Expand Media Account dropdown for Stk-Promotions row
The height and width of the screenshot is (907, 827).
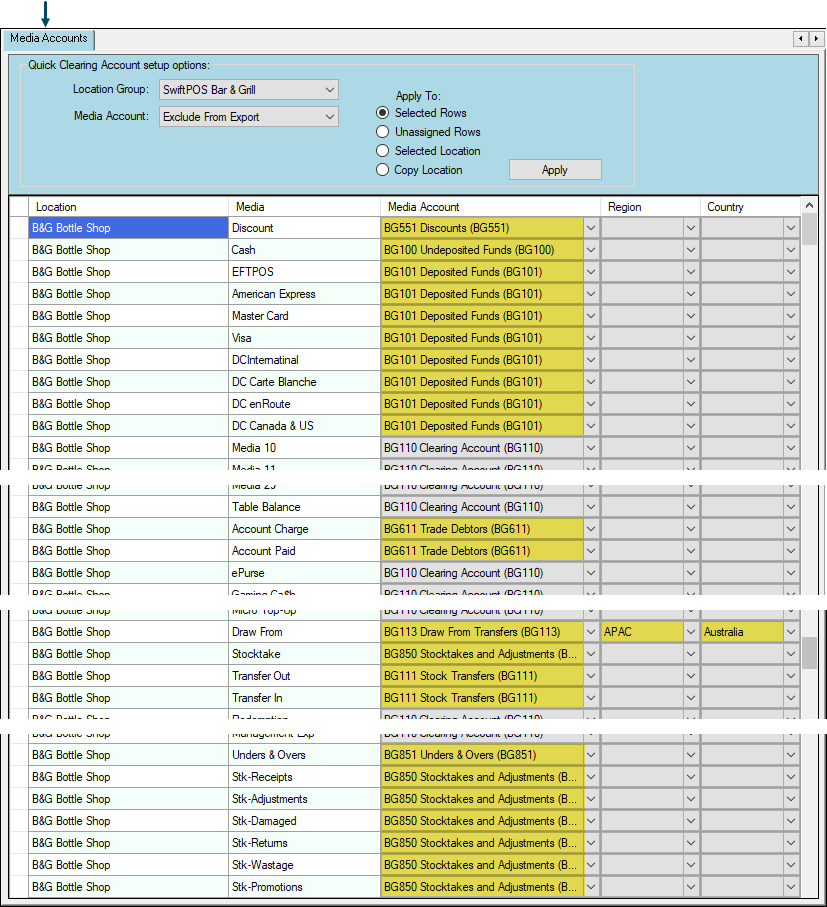point(591,887)
